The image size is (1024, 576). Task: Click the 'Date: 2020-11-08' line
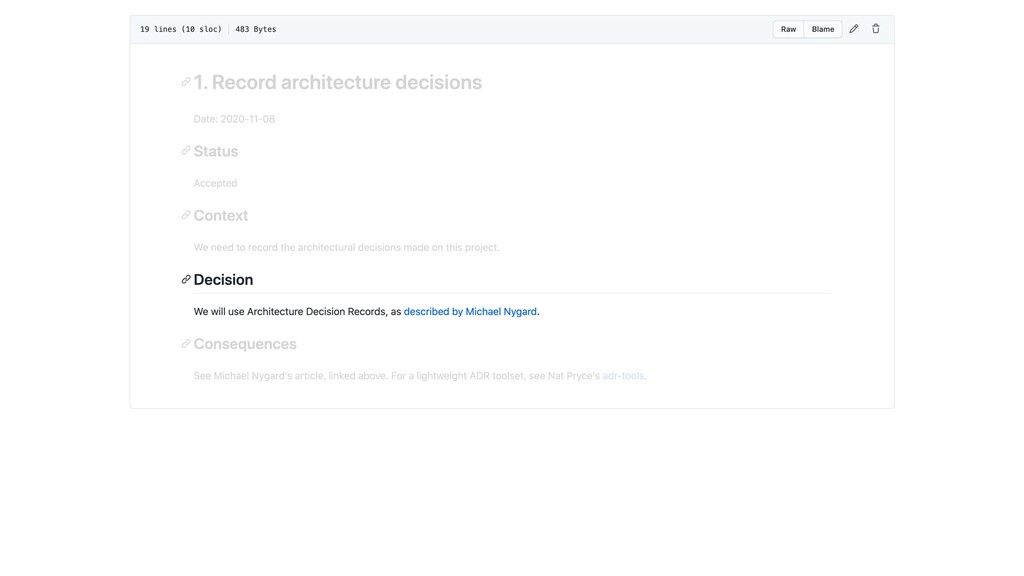pyautogui.click(x=234, y=119)
